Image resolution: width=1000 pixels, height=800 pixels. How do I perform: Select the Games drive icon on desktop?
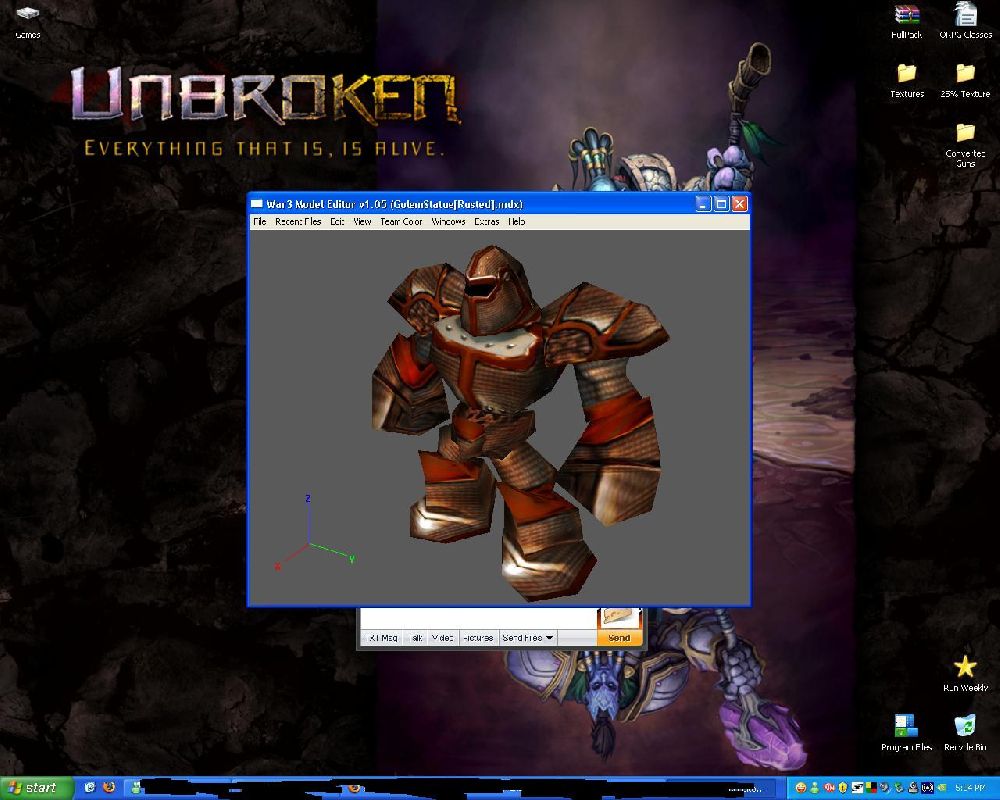tap(27, 21)
